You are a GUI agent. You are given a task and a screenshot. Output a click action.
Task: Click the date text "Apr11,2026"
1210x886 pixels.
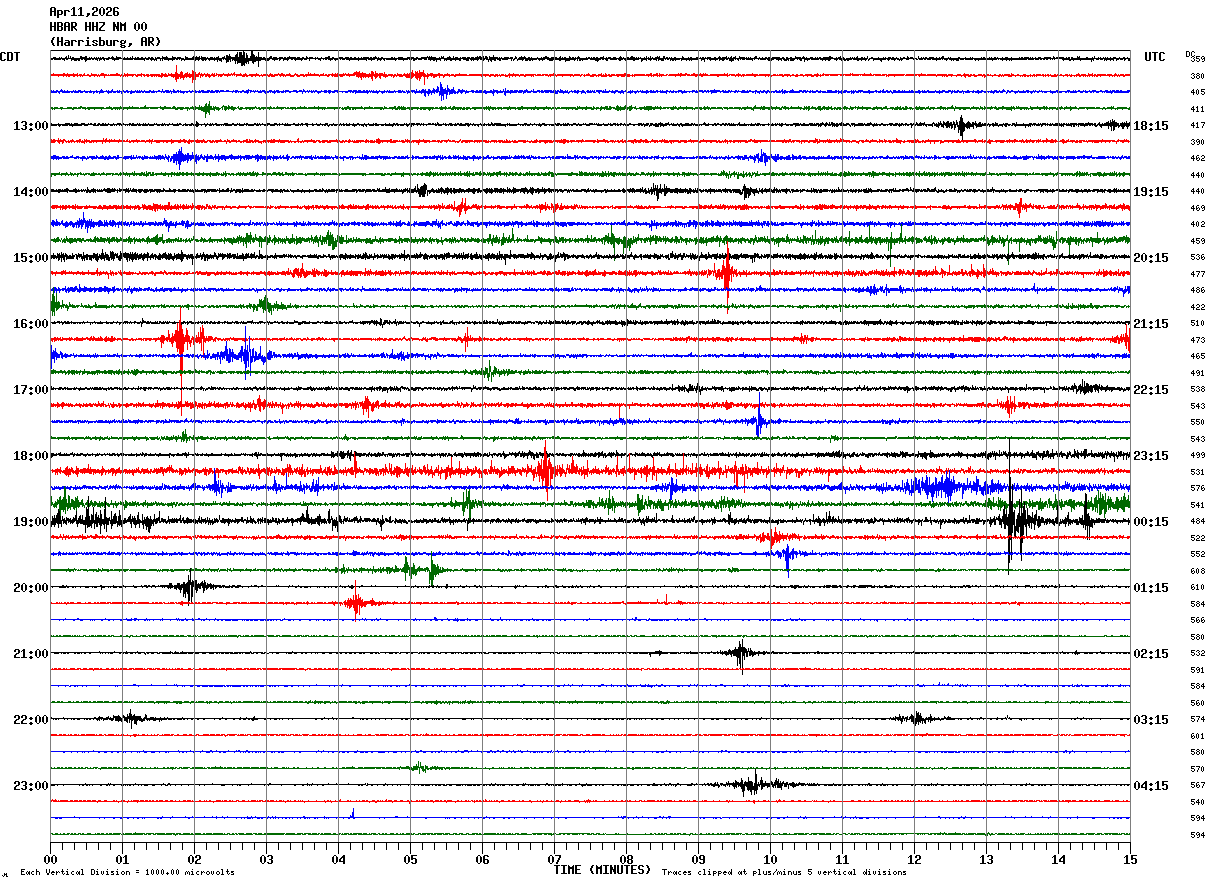[x=84, y=12]
